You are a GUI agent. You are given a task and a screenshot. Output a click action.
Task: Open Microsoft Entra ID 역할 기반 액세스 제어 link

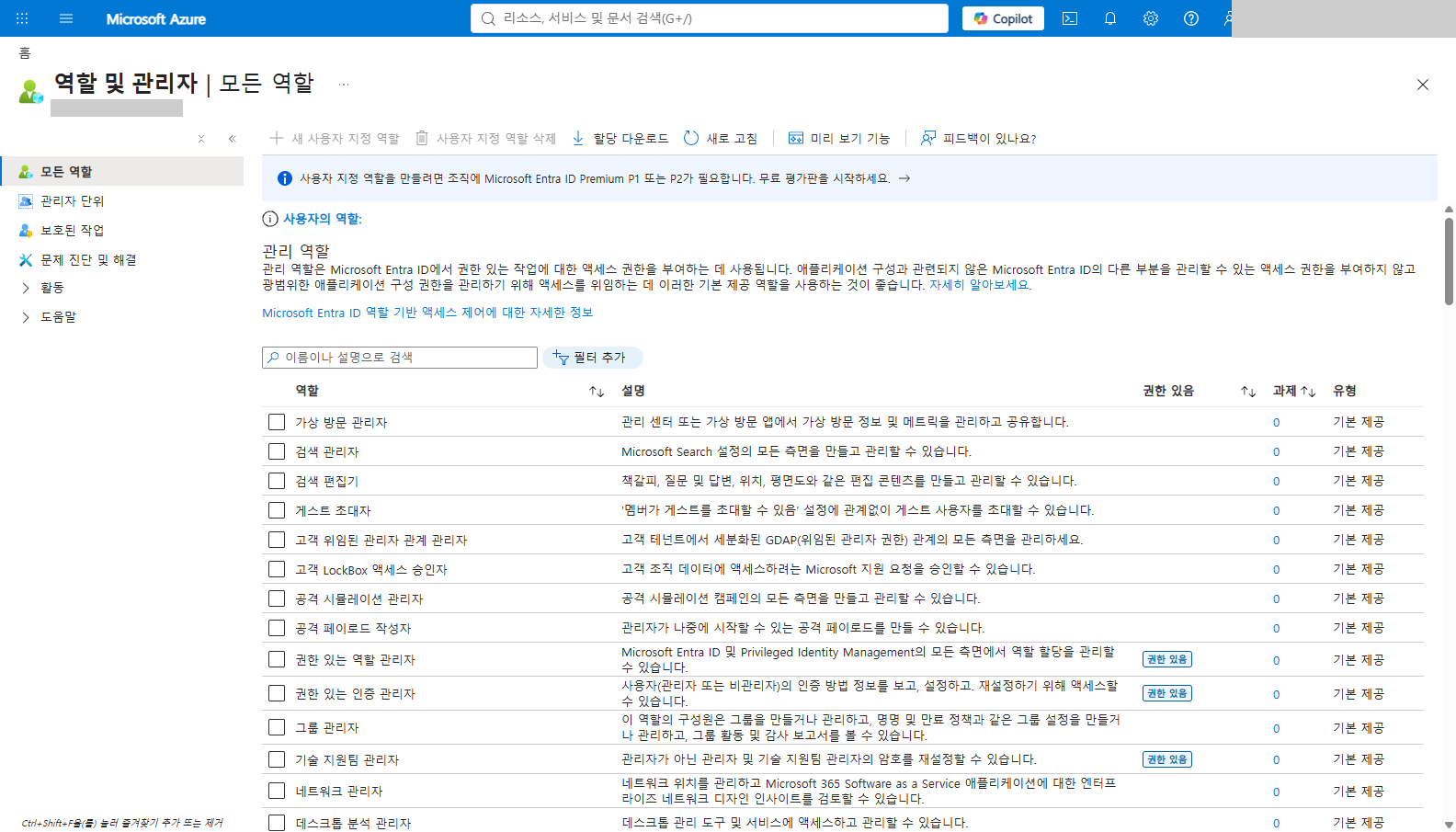[427, 313]
